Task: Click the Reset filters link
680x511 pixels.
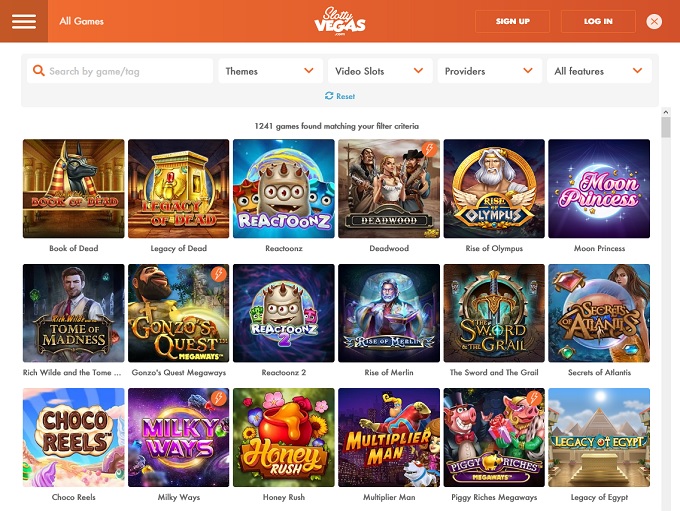Action: tap(340, 96)
